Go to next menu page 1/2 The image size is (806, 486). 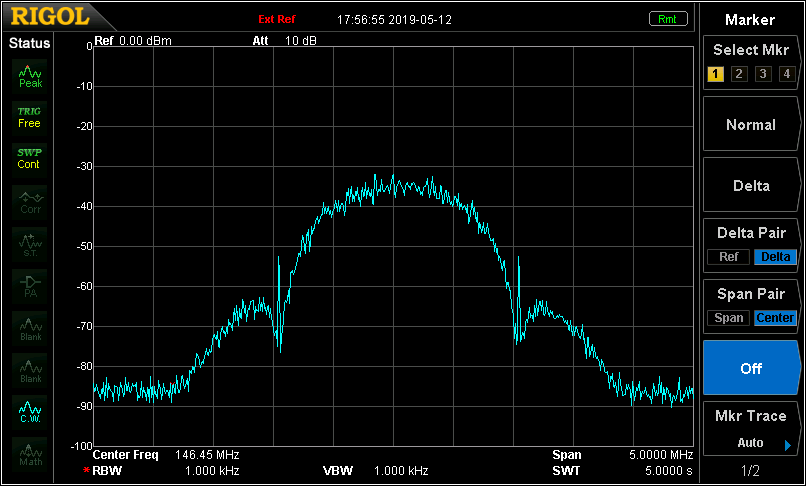751,470
